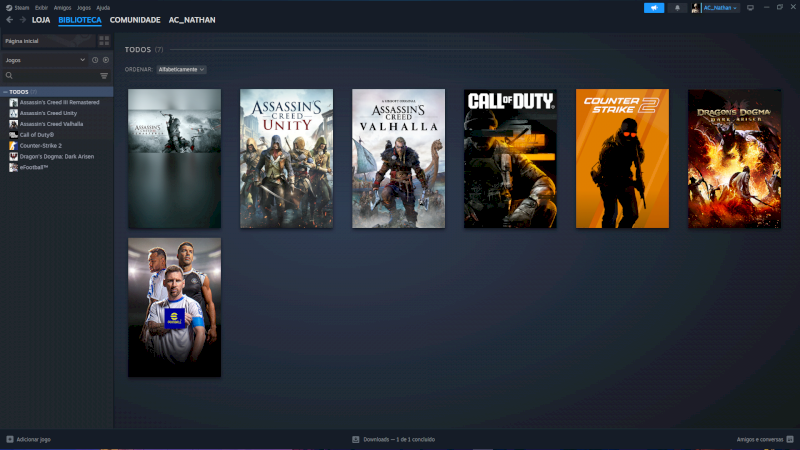Open the AC_NATHAN profile tab
This screenshot has height=450, width=800.
click(192, 20)
